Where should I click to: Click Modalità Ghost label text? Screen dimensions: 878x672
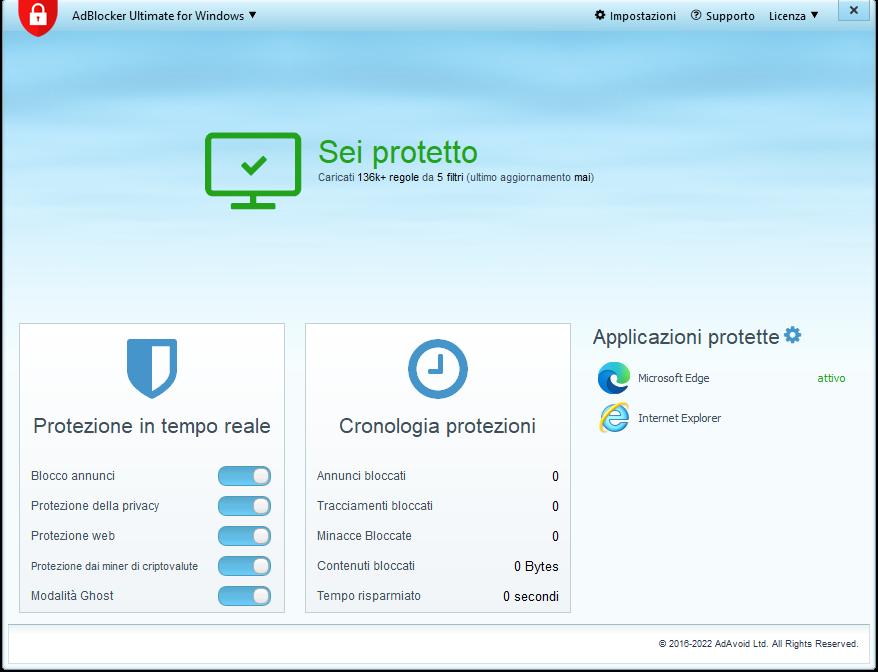pos(72,596)
